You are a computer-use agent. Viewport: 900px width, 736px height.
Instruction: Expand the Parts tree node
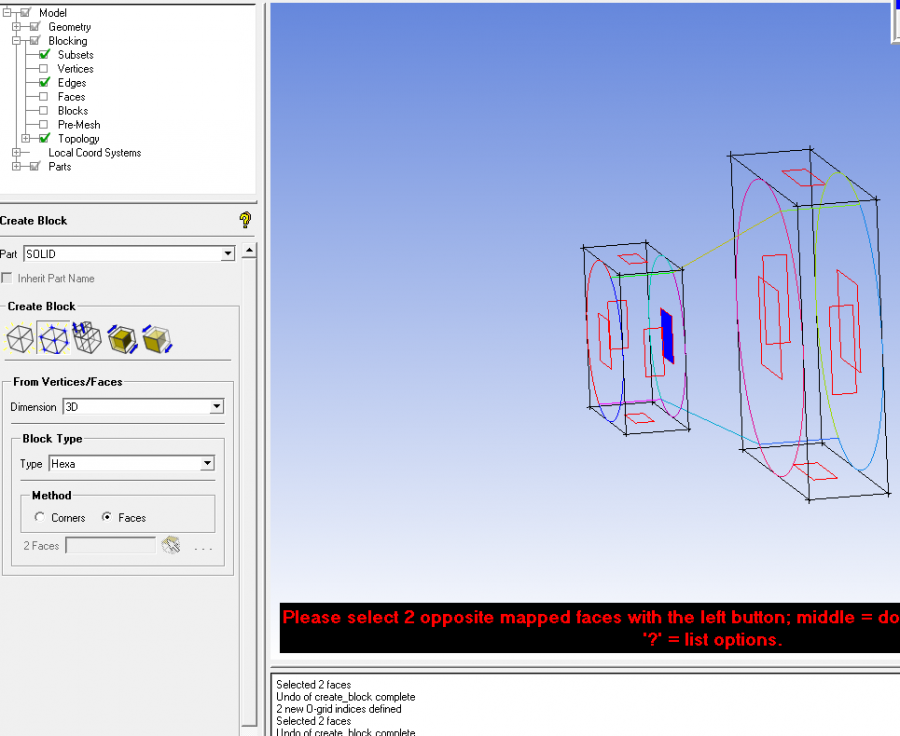(16, 166)
